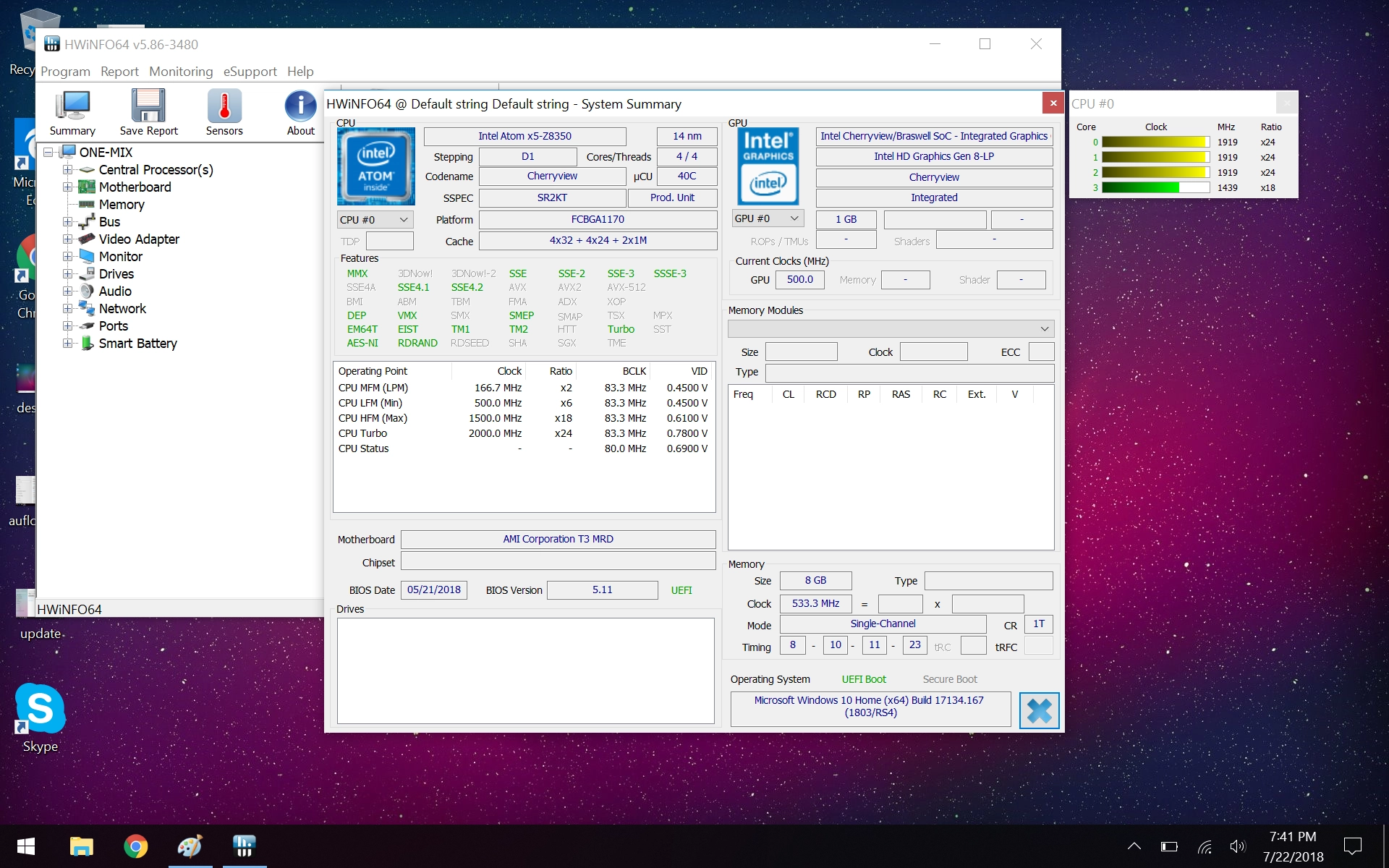Open the GPU #0 selector dropdown
Image resolution: width=1389 pixels, height=868 pixels.
pos(768,218)
